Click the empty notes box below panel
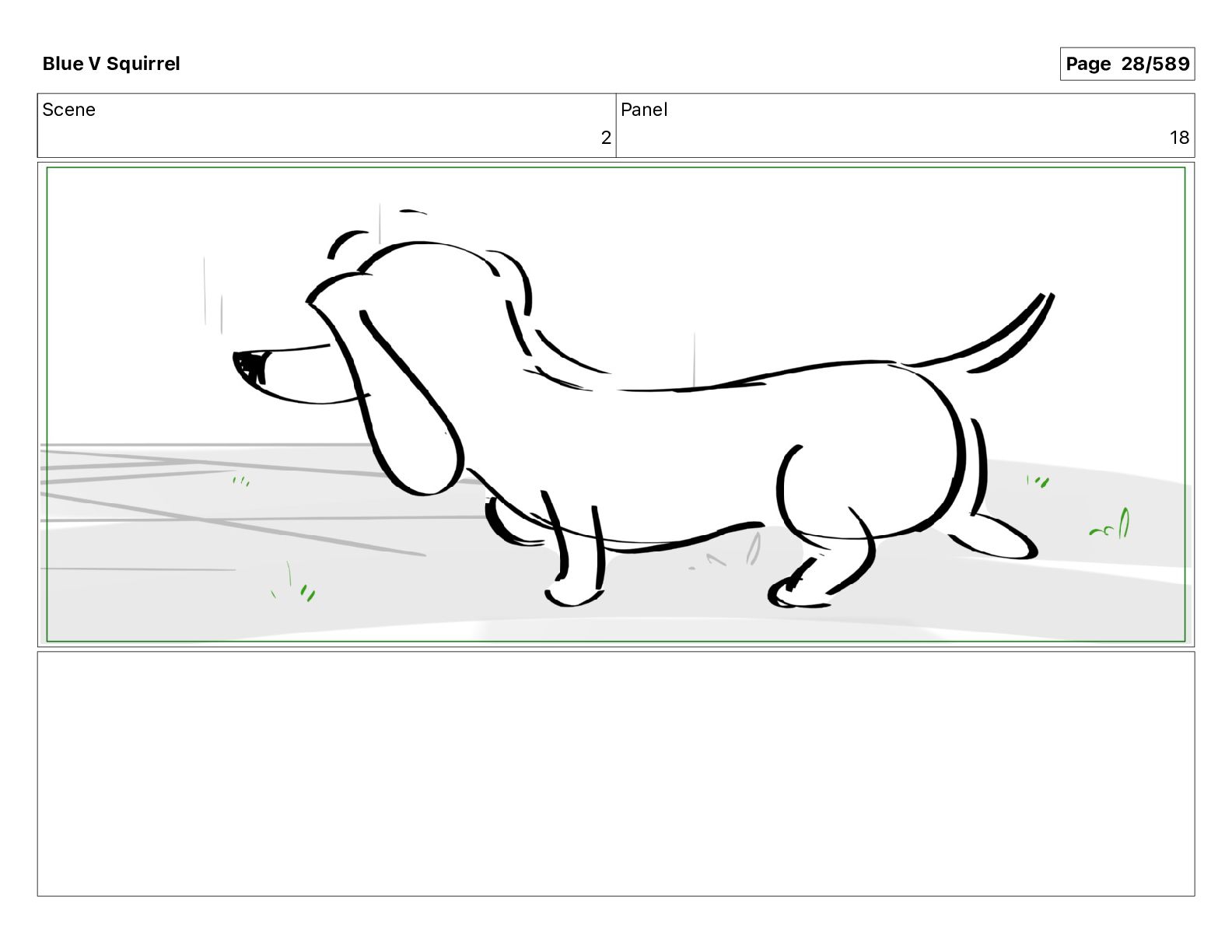Image resolution: width=1232 pixels, height=952 pixels. (616, 774)
